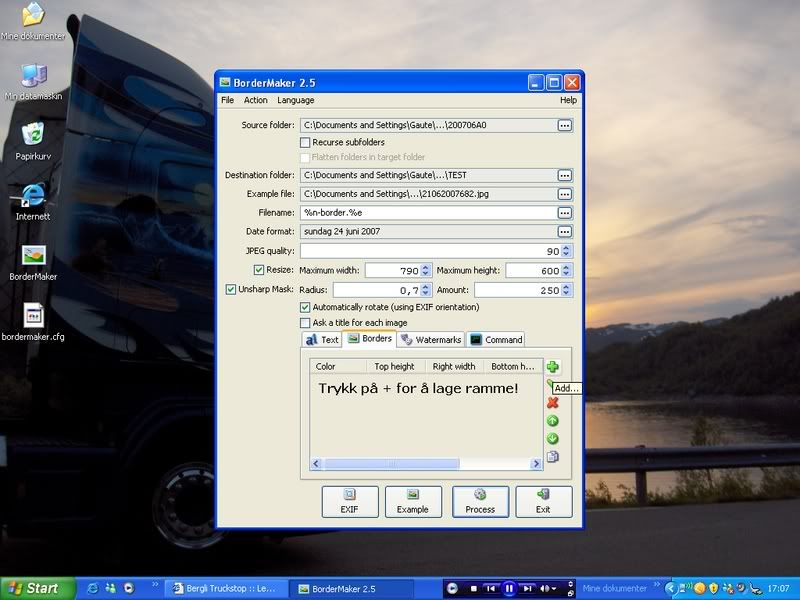Select the bordermaker.cfg file on desktop
Screen dimensions: 800x600
click(33, 322)
